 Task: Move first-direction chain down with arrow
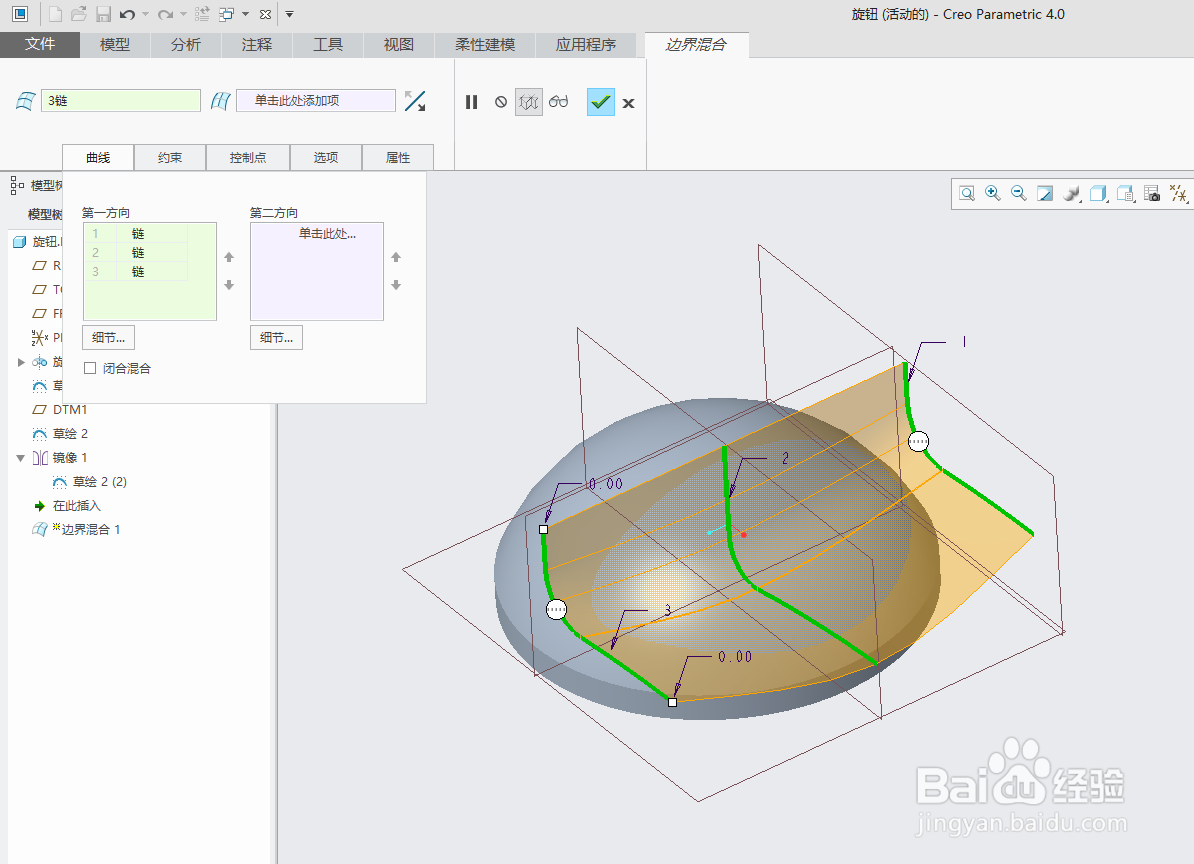pyautogui.click(x=229, y=285)
